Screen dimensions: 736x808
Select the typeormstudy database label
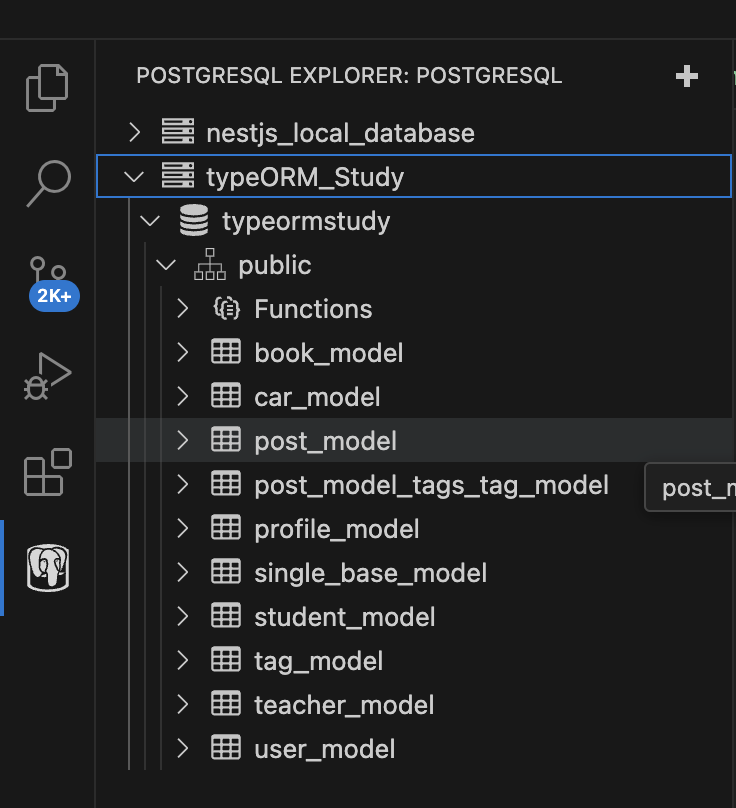pos(306,222)
